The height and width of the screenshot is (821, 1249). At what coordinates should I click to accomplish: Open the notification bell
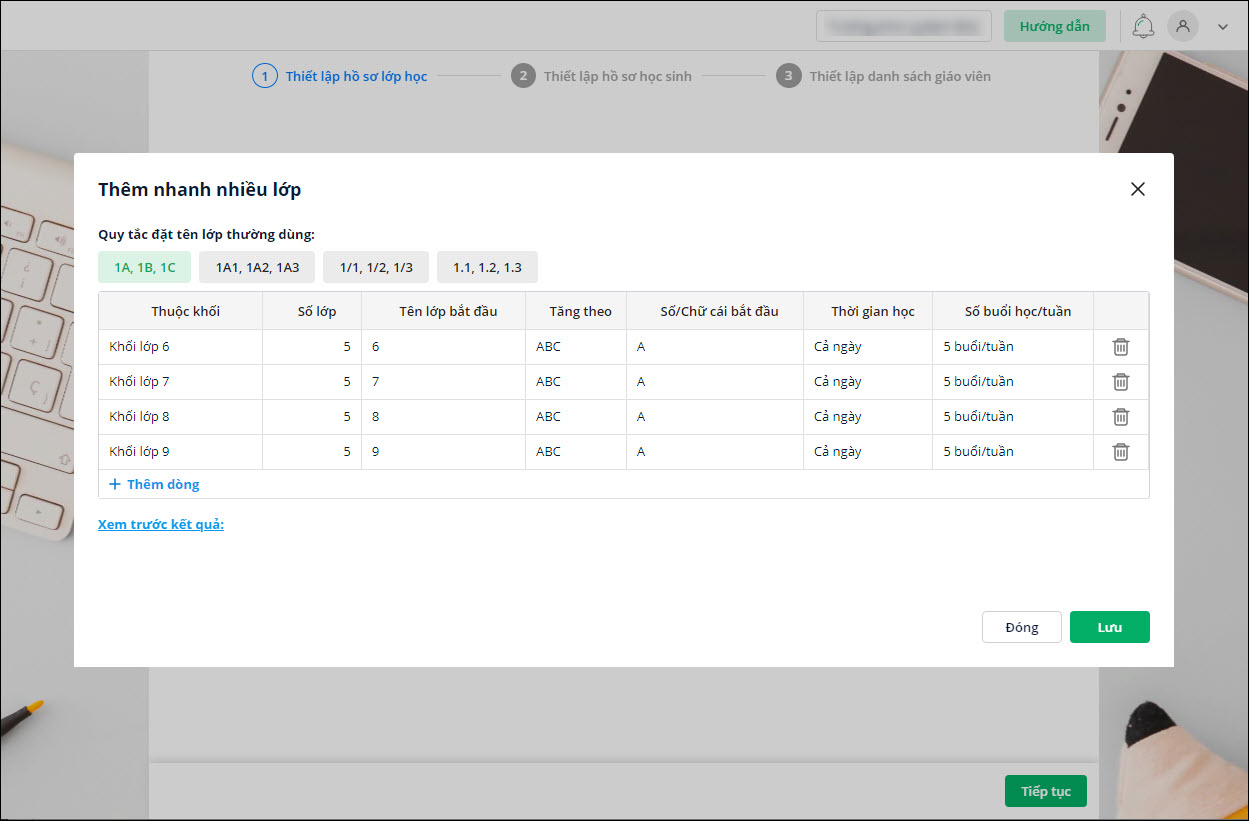tap(1143, 26)
